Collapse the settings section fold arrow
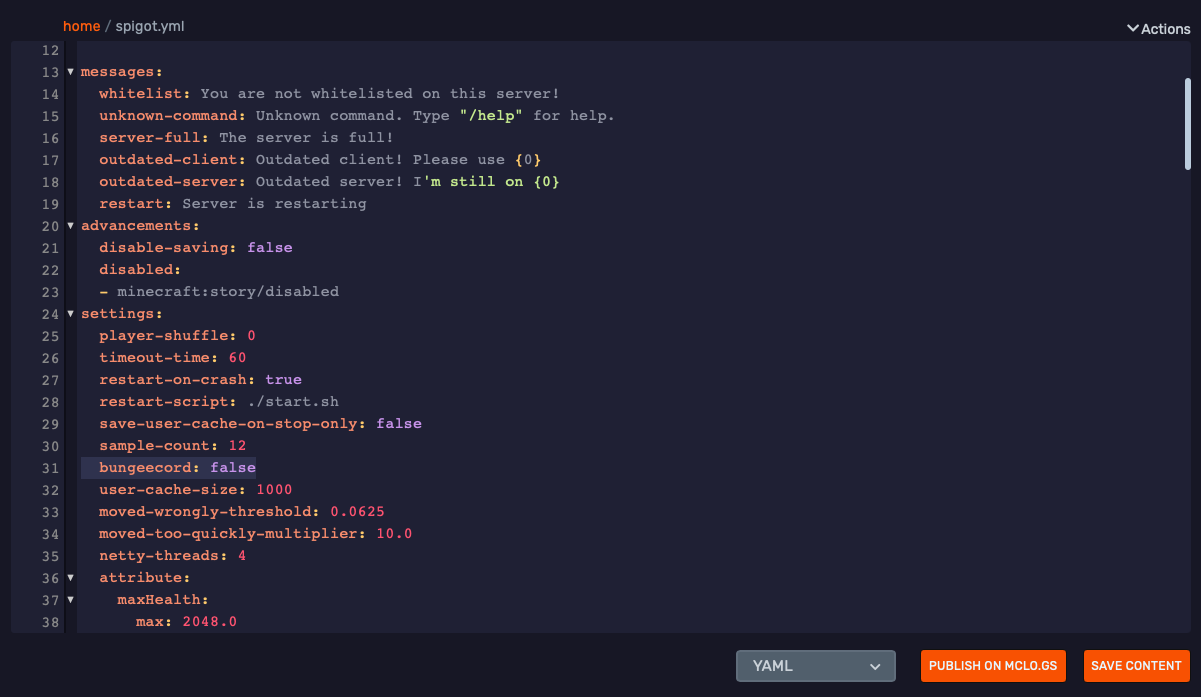Viewport: 1201px width, 697px height. click(70, 314)
